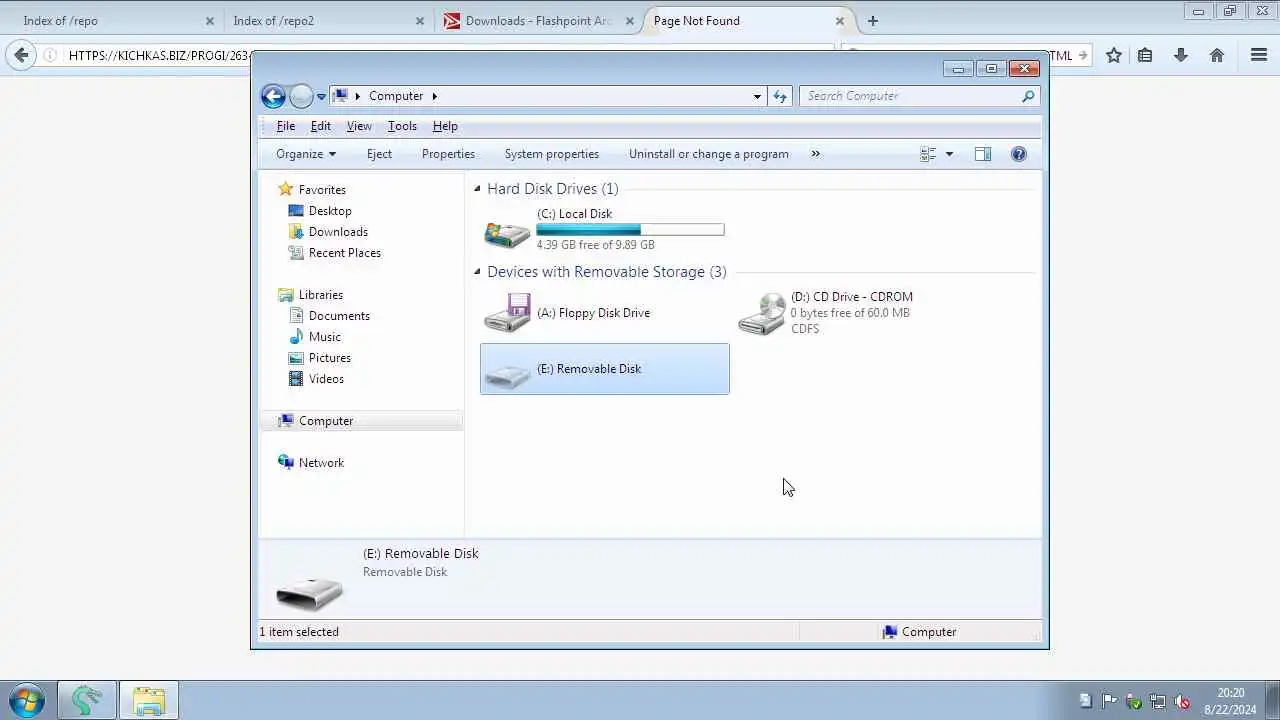The image size is (1280, 720).
Task: Open the View menu
Action: (x=359, y=126)
